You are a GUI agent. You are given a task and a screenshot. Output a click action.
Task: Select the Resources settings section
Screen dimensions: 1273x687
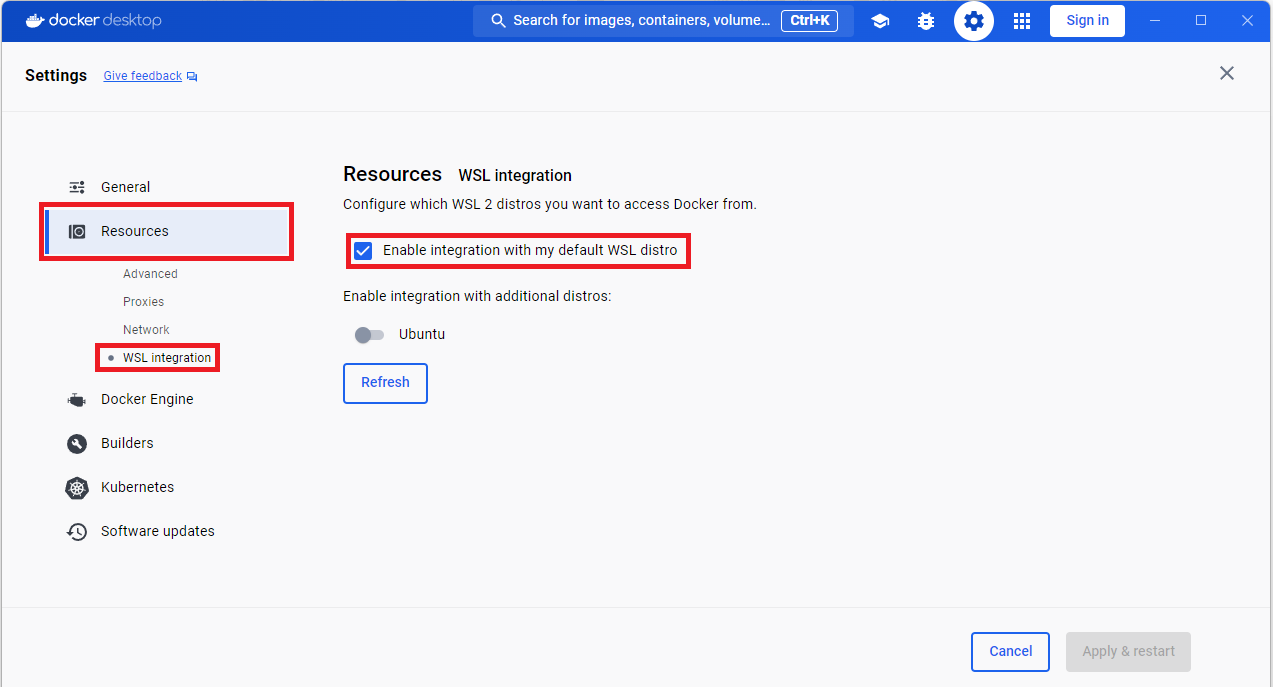click(x=168, y=231)
